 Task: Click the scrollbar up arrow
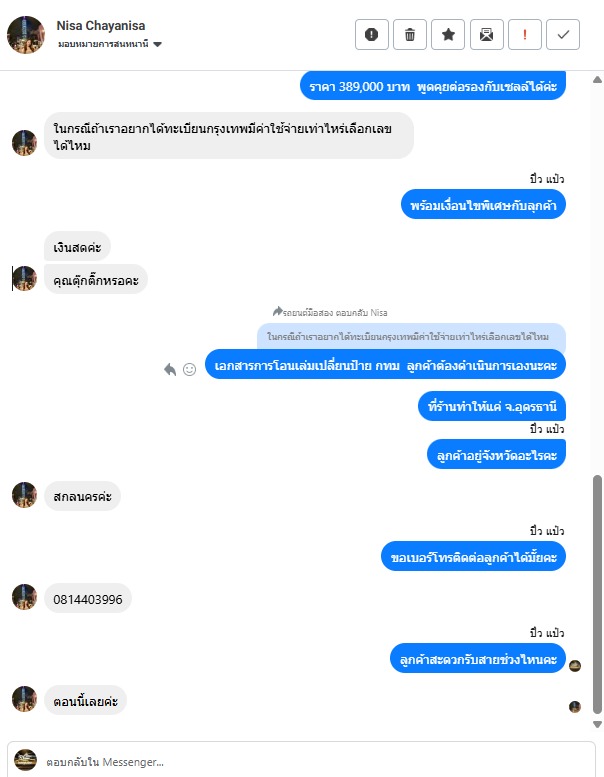(598, 80)
